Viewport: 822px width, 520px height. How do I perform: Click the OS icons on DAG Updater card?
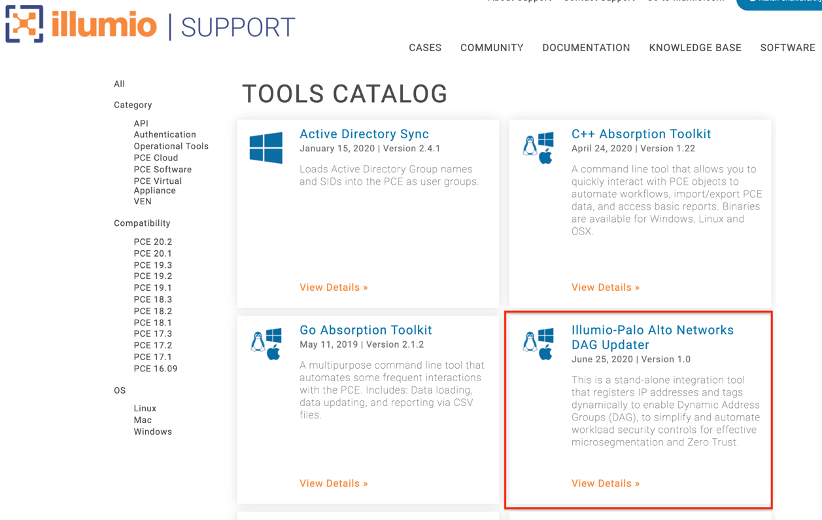538,344
